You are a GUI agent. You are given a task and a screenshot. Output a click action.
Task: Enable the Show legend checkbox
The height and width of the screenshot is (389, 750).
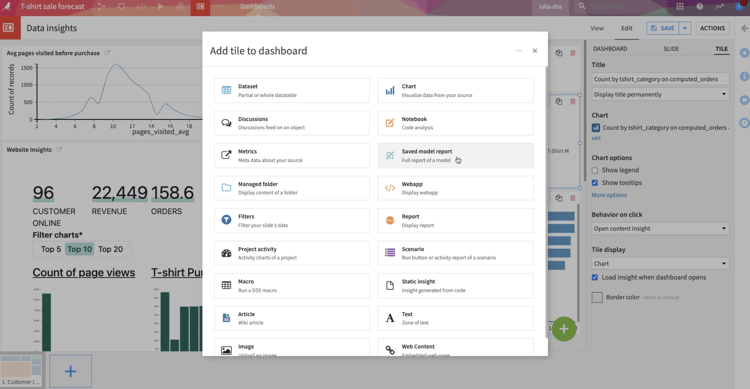click(x=595, y=170)
